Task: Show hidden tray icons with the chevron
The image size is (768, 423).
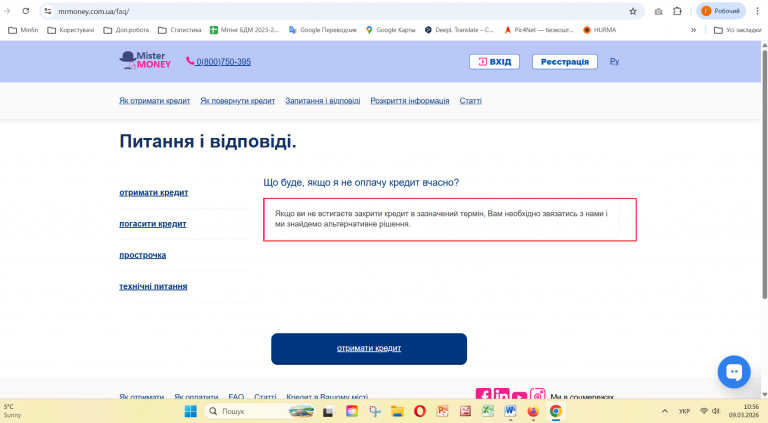Action: pyautogui.click(x=665, y=411)
